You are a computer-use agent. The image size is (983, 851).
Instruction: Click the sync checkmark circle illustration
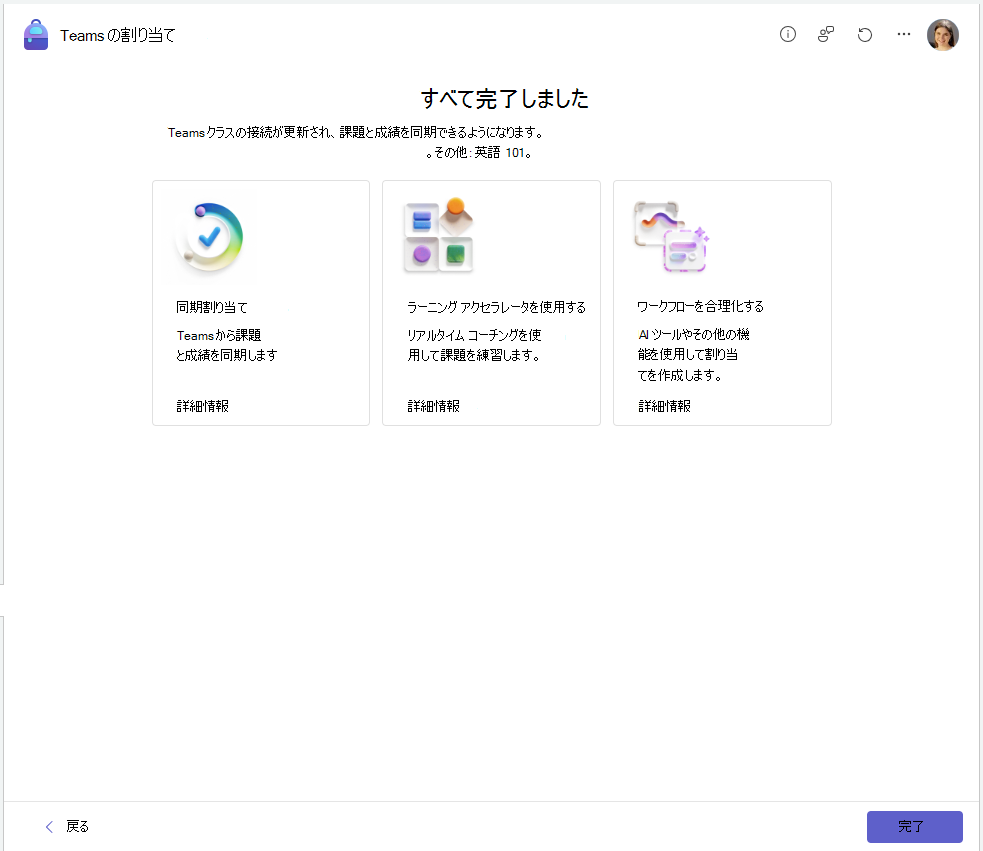click(x=209, y=237)
